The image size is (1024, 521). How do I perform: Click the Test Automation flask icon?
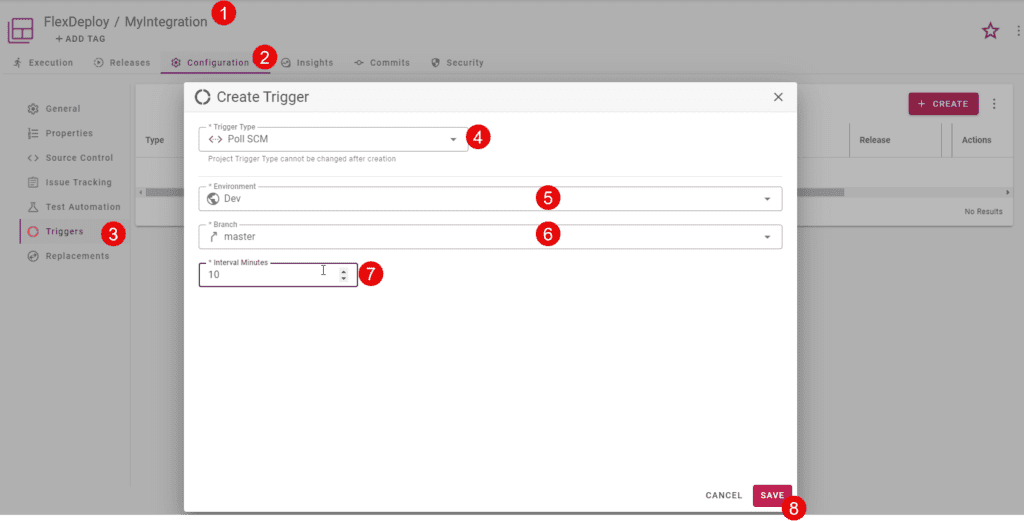tap(33, 207)
